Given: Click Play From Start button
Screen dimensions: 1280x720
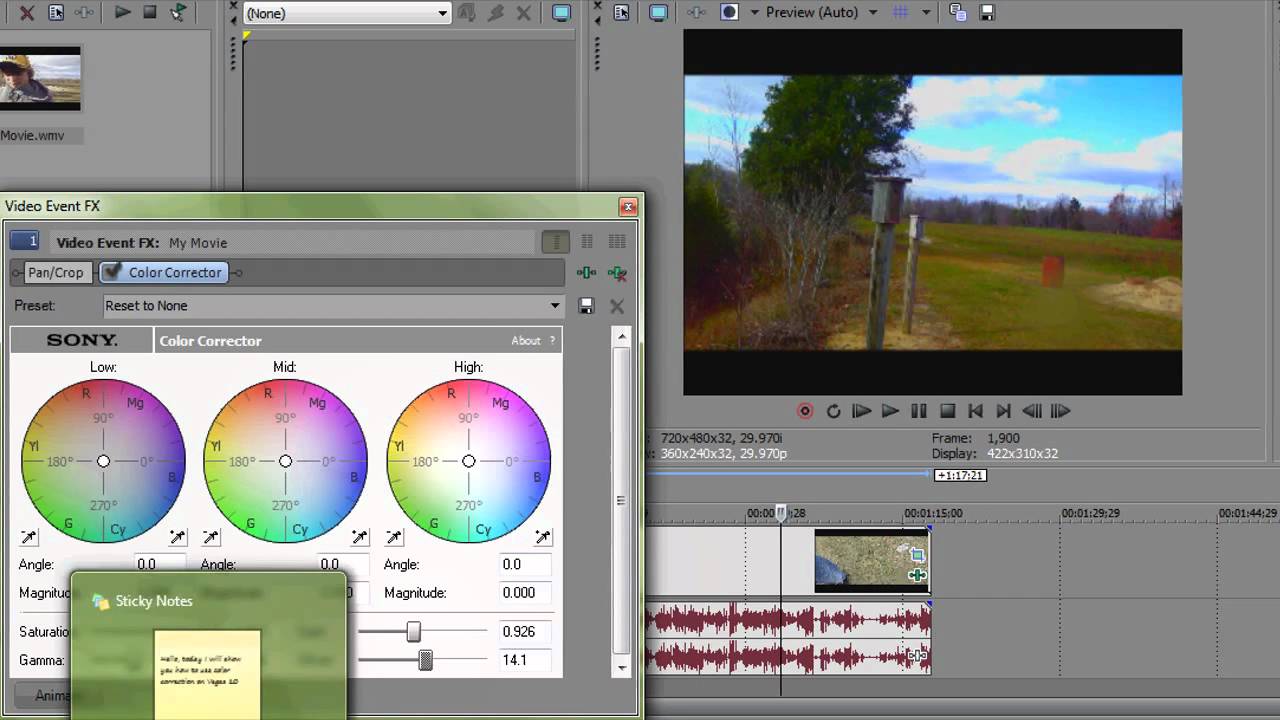Looking at the screenshot, I should coord(861,411).
